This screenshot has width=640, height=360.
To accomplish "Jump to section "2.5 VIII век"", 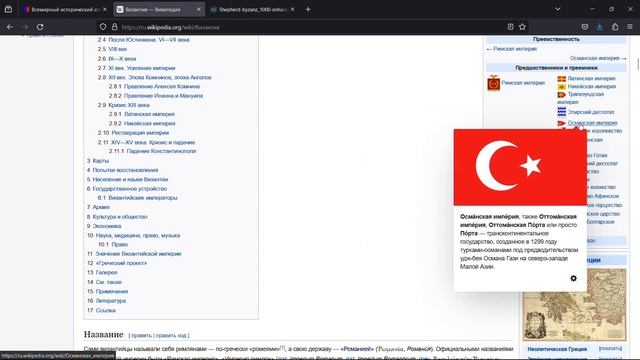I will tap(112, 49).
